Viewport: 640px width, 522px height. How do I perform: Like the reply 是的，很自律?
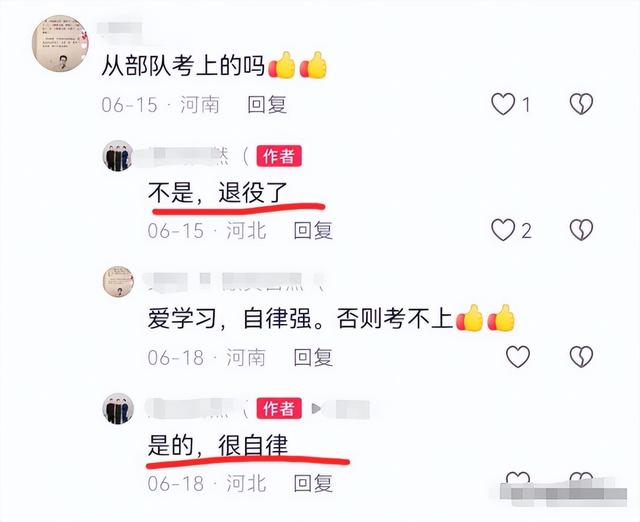518,478
